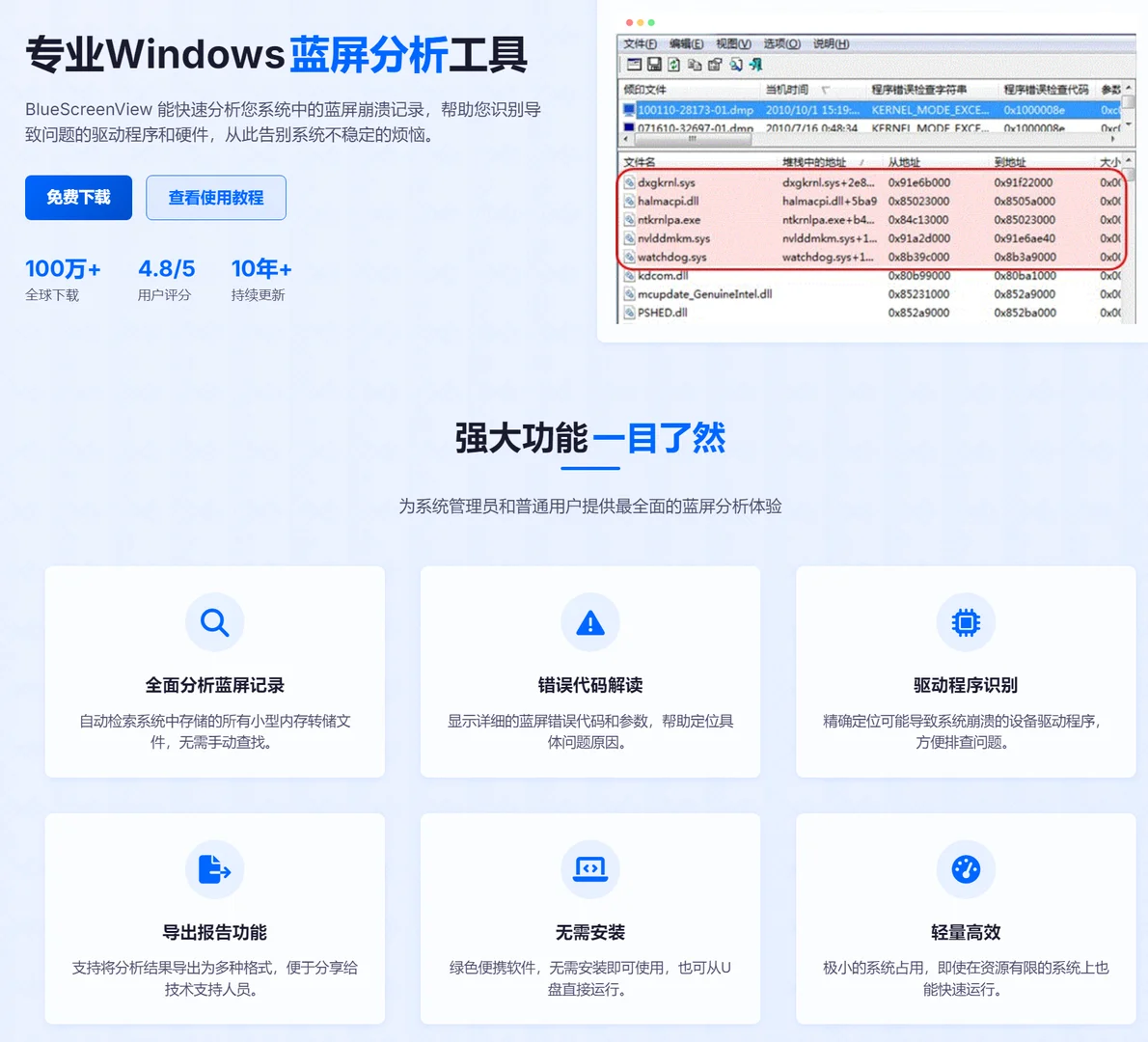Screen dimensions: 1148x1042
Task: Click the laptop icon on 无需安装 card
Action: click(590, 869)
